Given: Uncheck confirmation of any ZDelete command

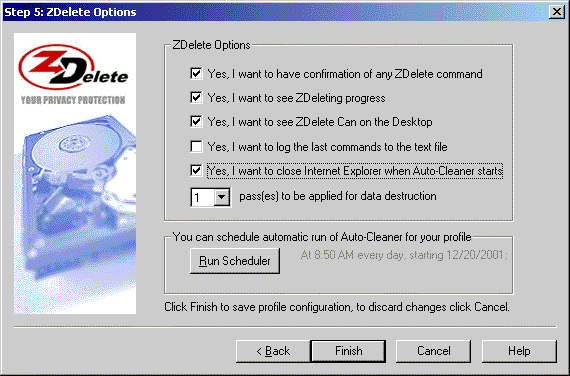Looking at the screenshot, I should [x=196, y=73].
